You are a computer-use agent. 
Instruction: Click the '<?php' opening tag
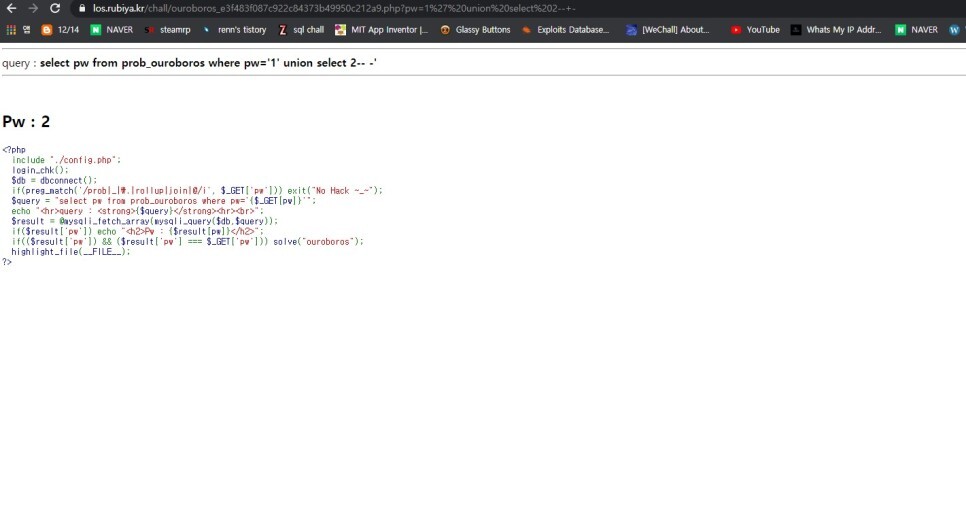coord(14,150)
